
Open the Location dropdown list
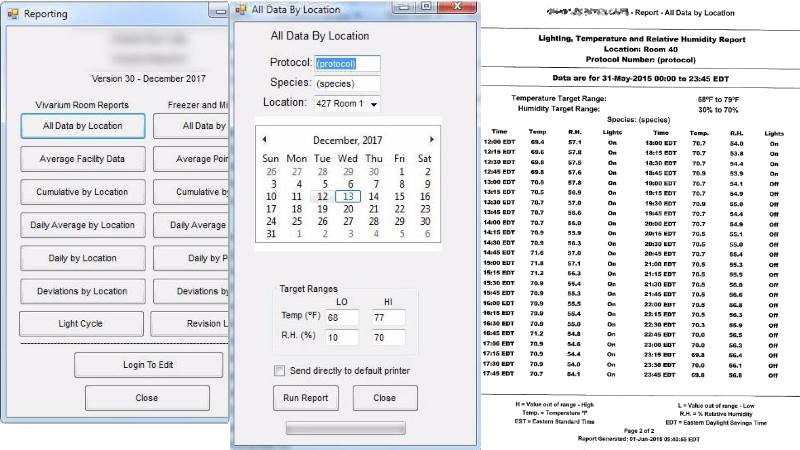pos(374,104)
